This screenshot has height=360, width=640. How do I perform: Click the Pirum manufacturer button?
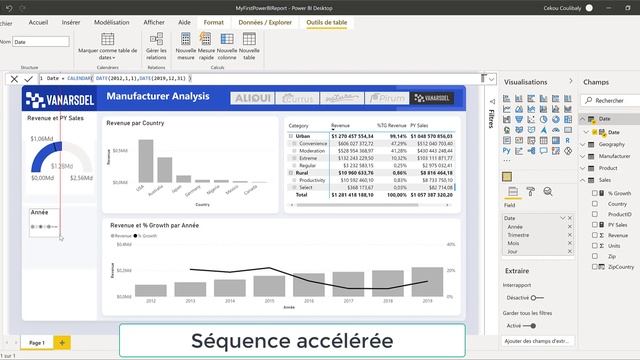[387, 98]
